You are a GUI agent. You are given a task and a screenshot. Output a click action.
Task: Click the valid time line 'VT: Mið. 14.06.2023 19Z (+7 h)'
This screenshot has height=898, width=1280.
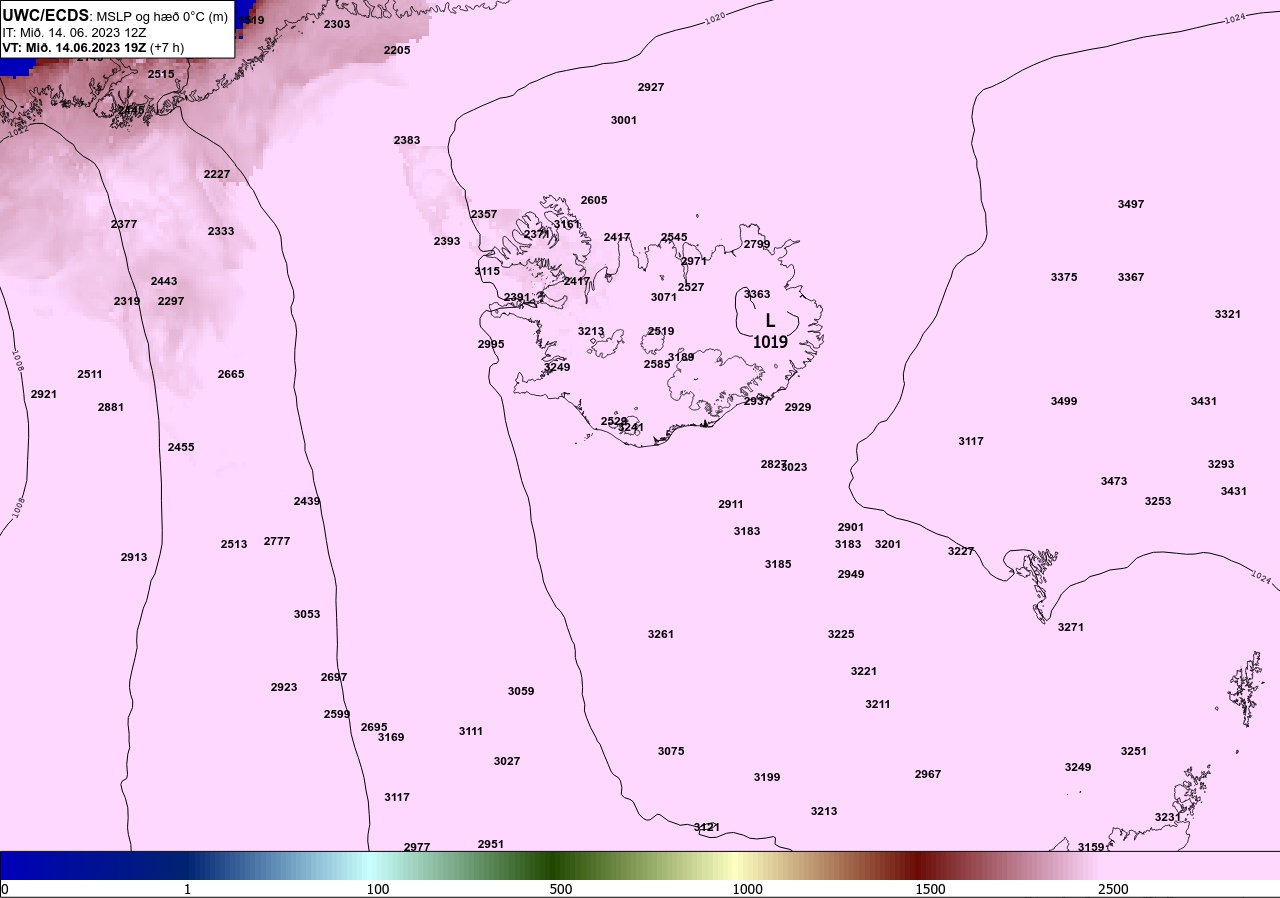pyautogui.click(x=93, y=47)
